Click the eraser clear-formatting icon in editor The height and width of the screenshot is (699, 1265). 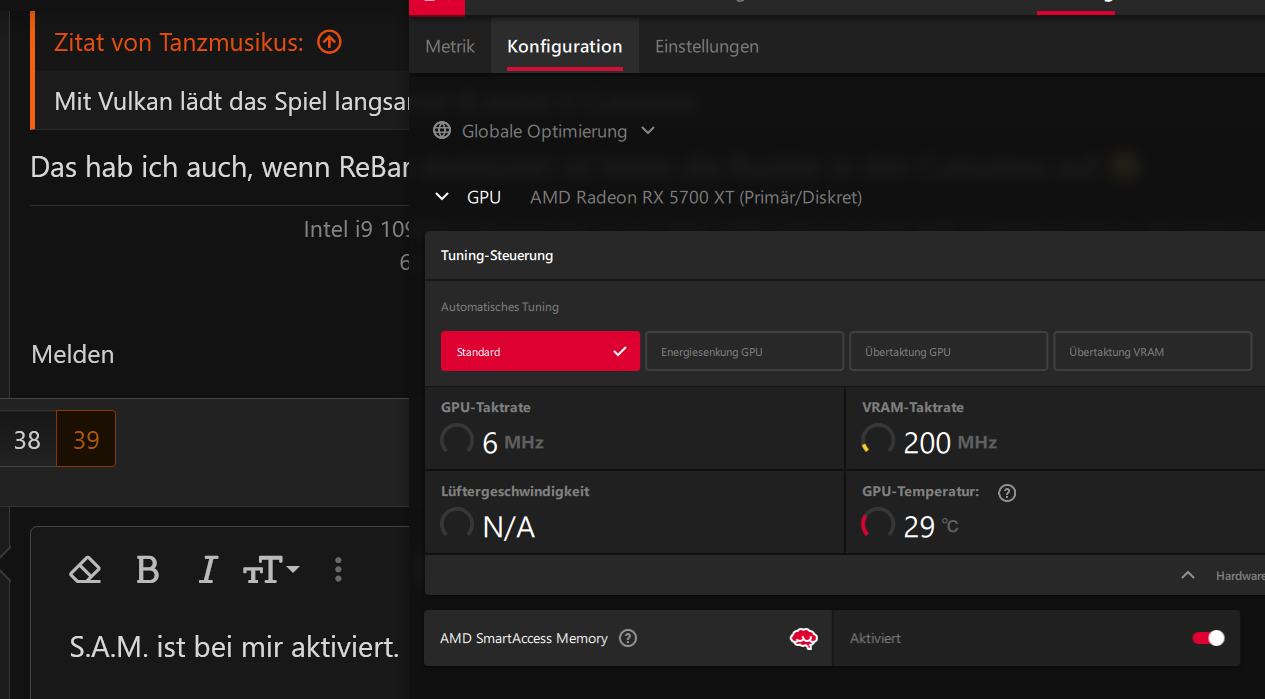86,570
